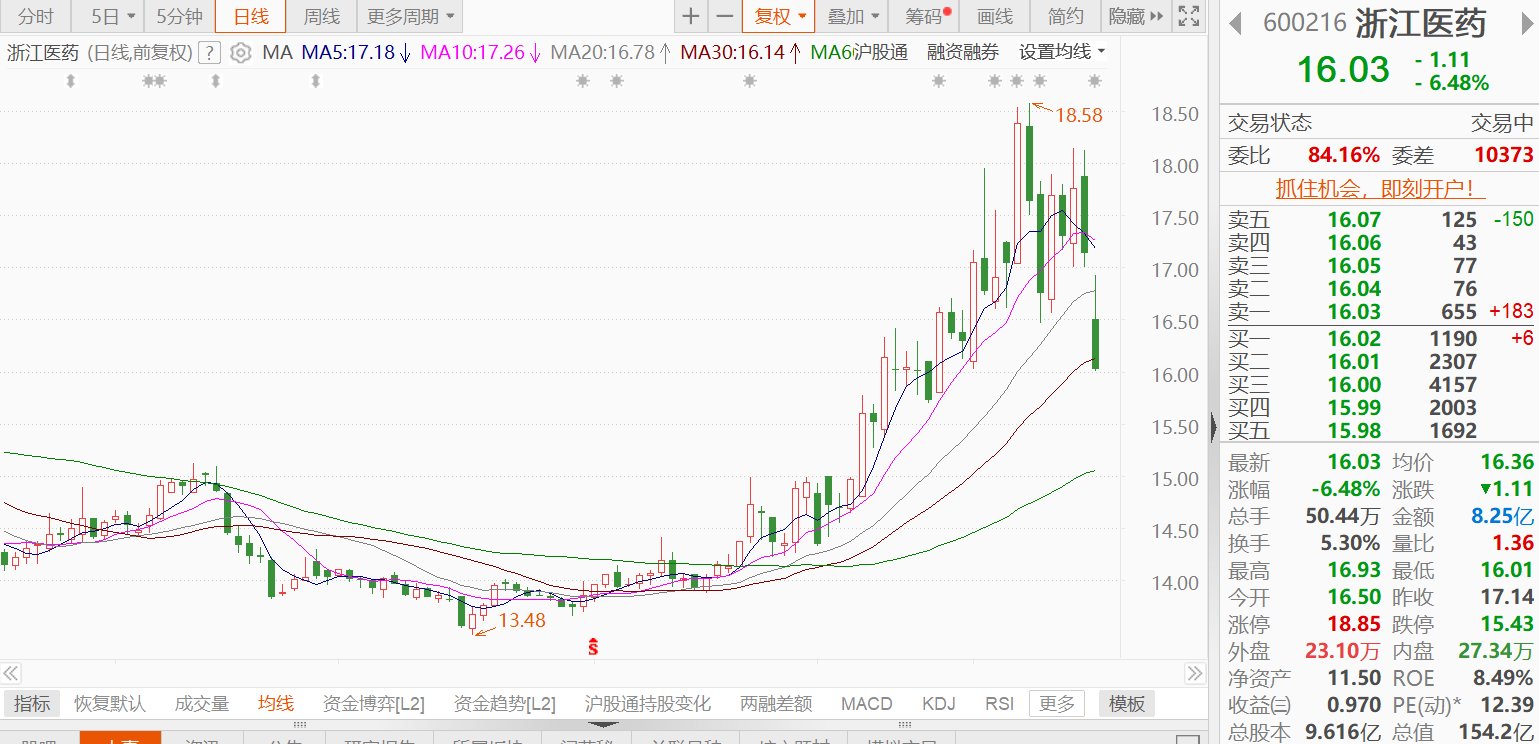Click the 恢复默认 button
This screenshot has width=1539, height=744.
point(110,703)
